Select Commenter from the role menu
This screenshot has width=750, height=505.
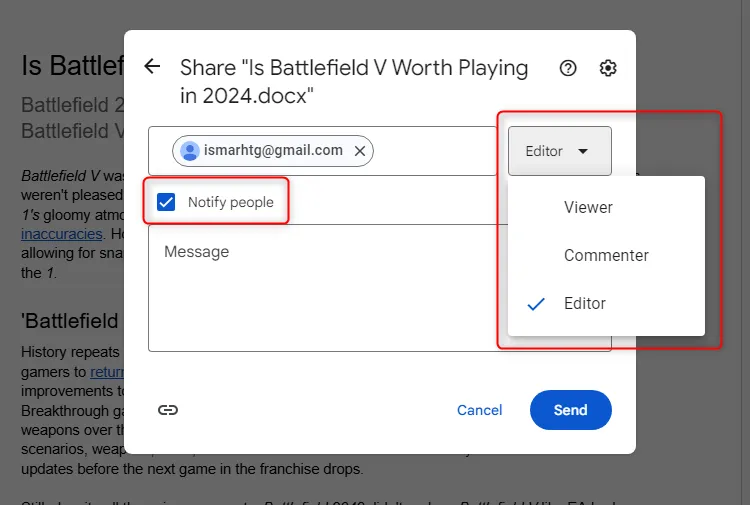(606, 255)
